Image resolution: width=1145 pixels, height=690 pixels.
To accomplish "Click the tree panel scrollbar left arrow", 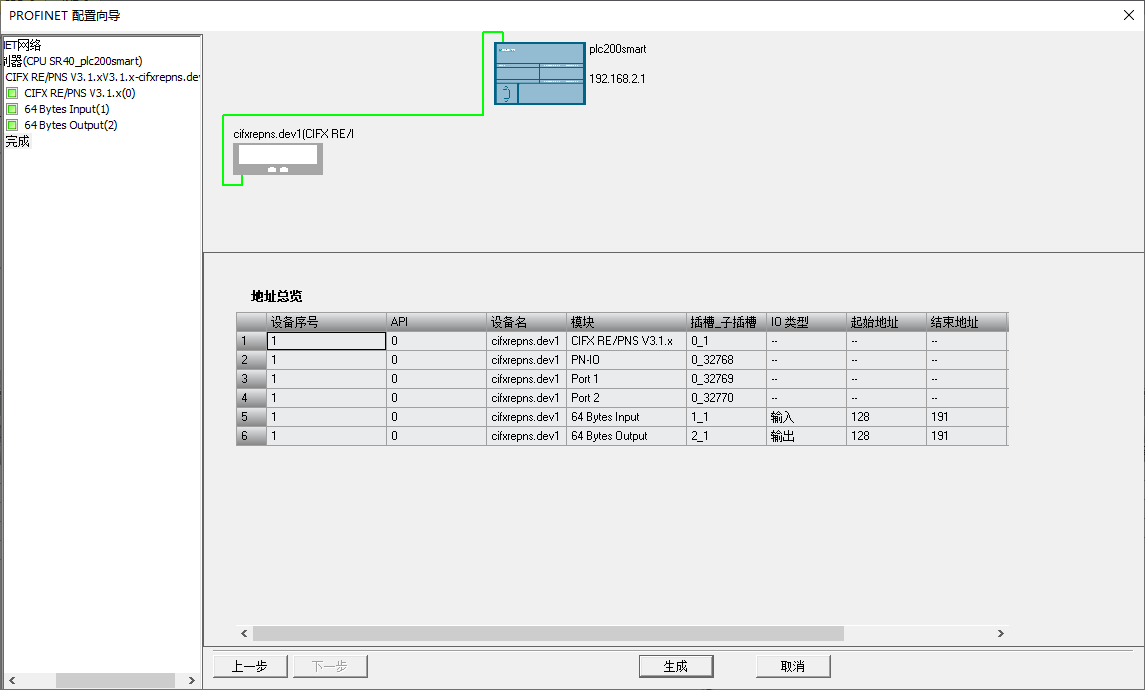I will 12,680.
